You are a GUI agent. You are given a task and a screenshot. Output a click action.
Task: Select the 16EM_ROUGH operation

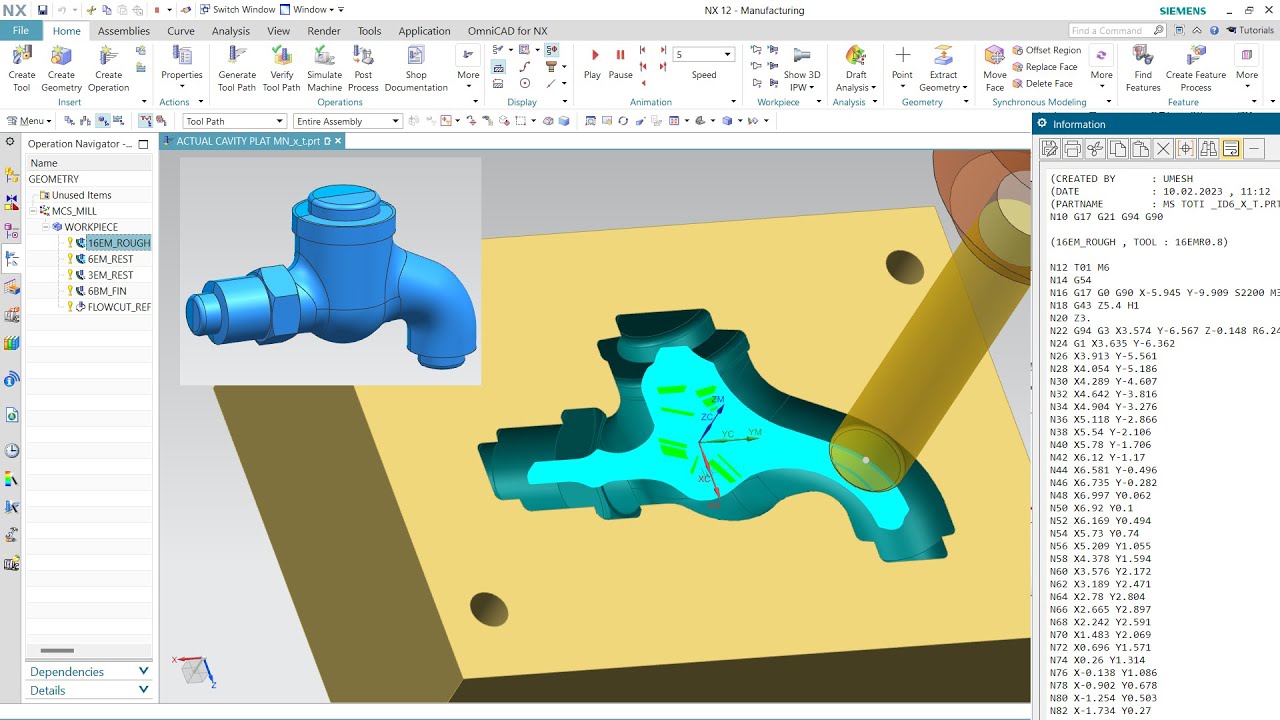point(118,243)
